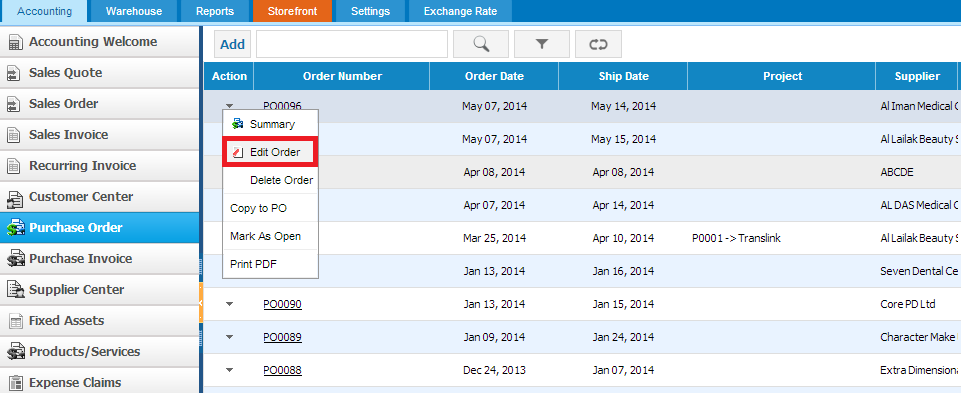Open the Exchange Rate tab
The width and height of the screenshot is (961, 393).
pos(460,11)
